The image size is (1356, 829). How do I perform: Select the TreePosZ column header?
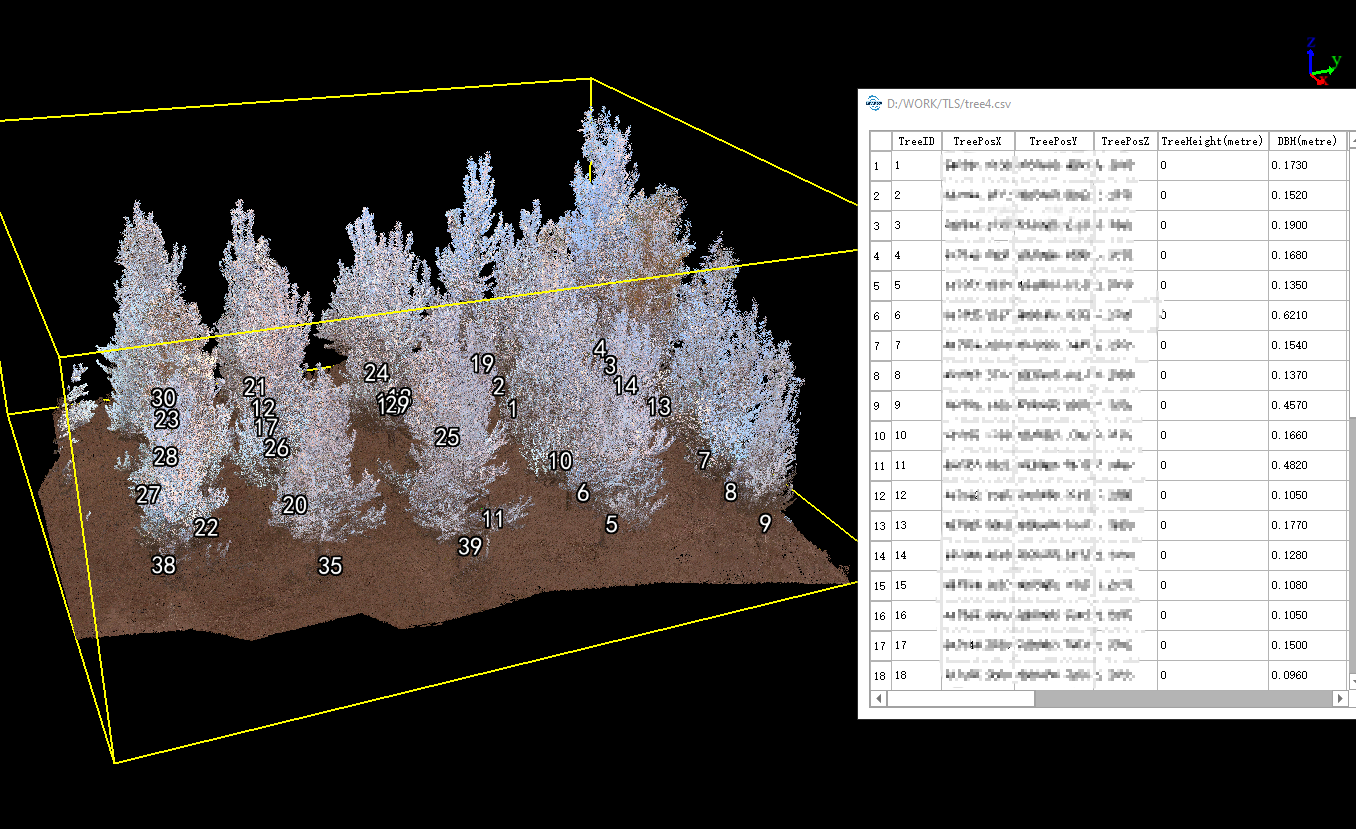click(x=1125, y=141)
